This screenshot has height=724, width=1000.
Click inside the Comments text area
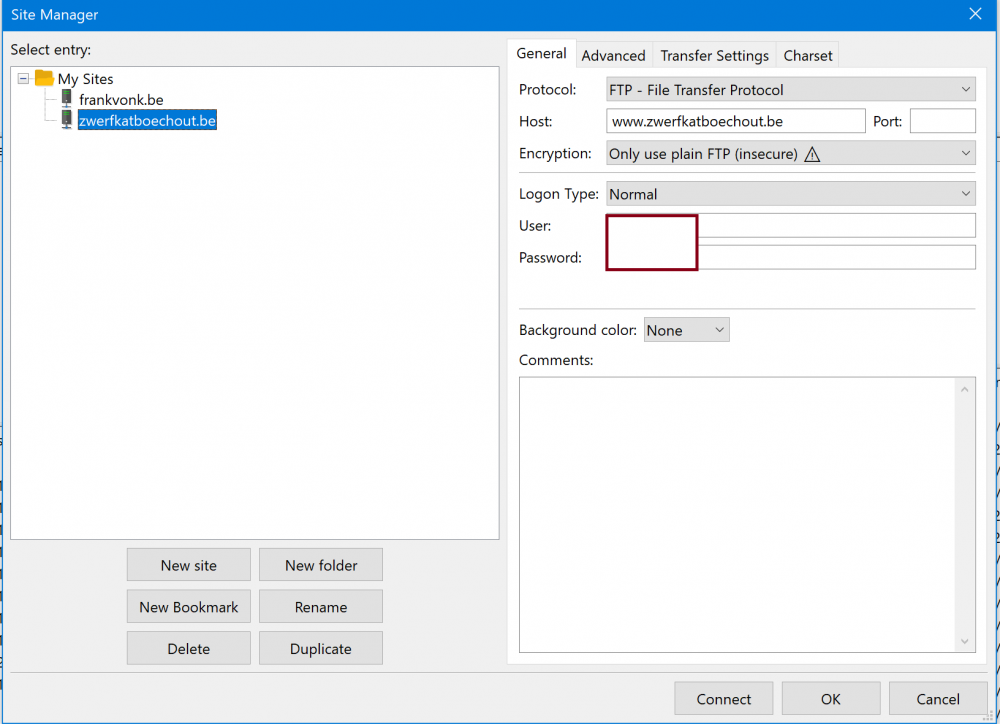pyautogui.click(x=737, y=515)
